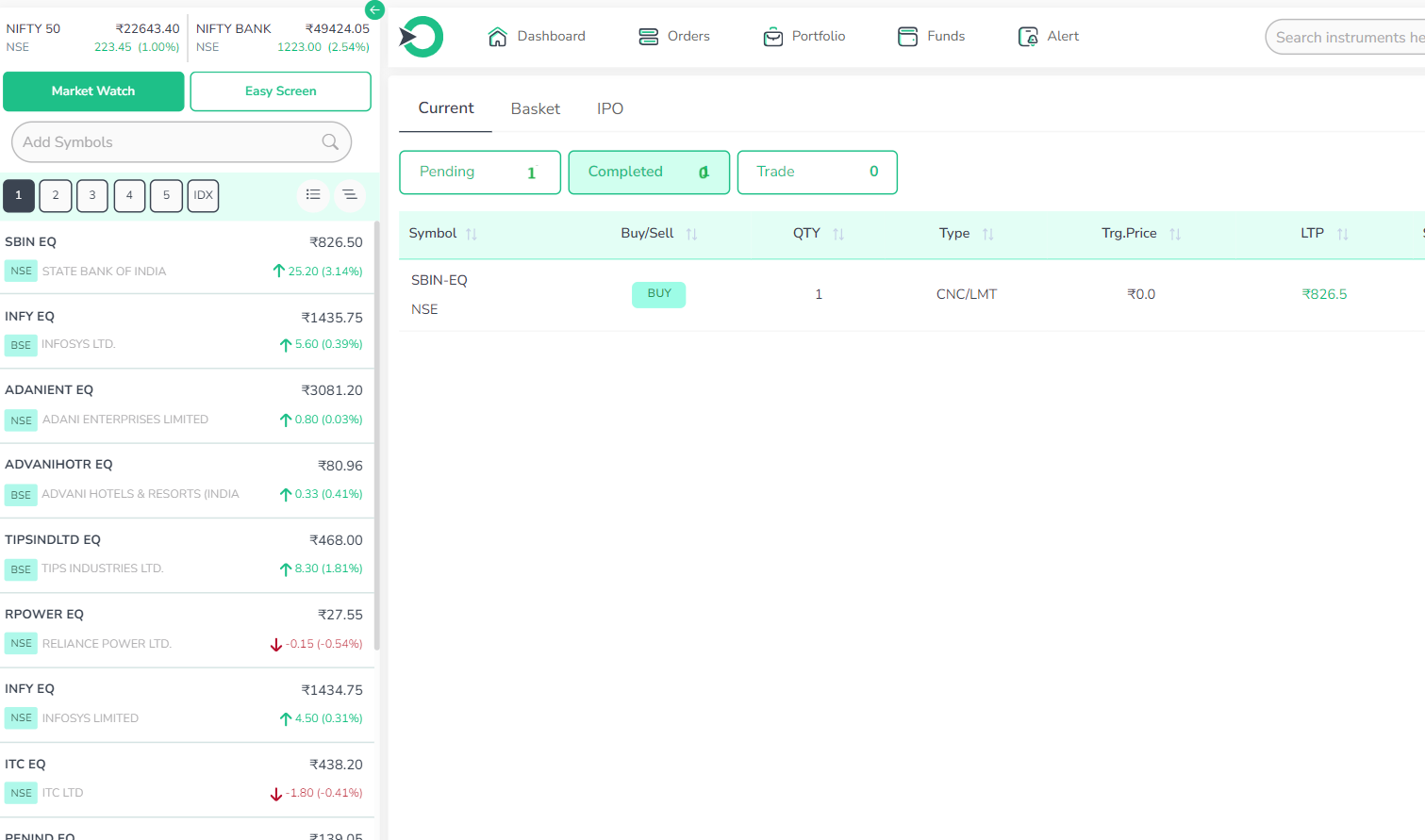1425x840 pixels.
Task: Sort by Symbol column
Action: [443, 234]
